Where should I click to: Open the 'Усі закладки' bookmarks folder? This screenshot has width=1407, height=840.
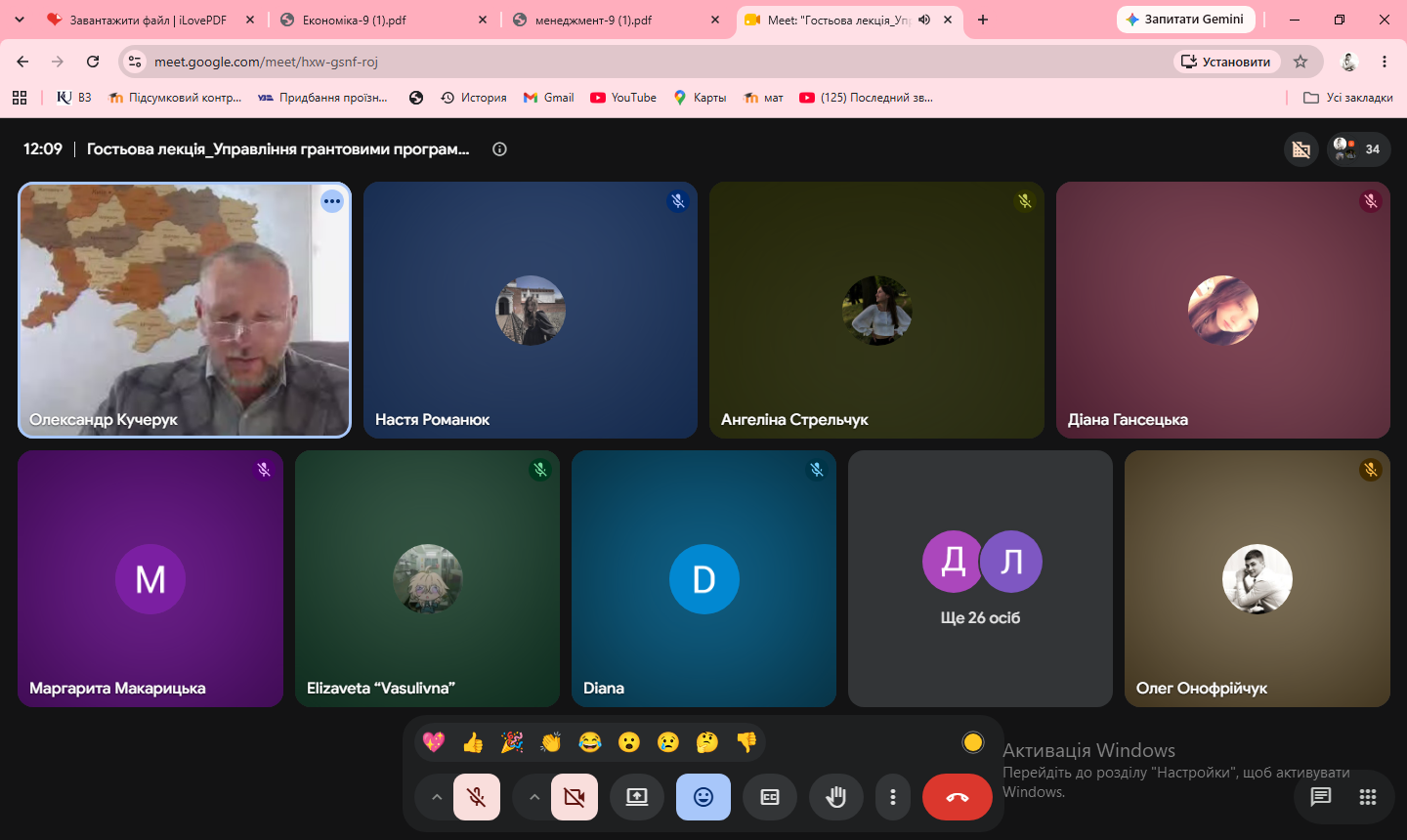pyautogui.click(x=1348, y=98)
